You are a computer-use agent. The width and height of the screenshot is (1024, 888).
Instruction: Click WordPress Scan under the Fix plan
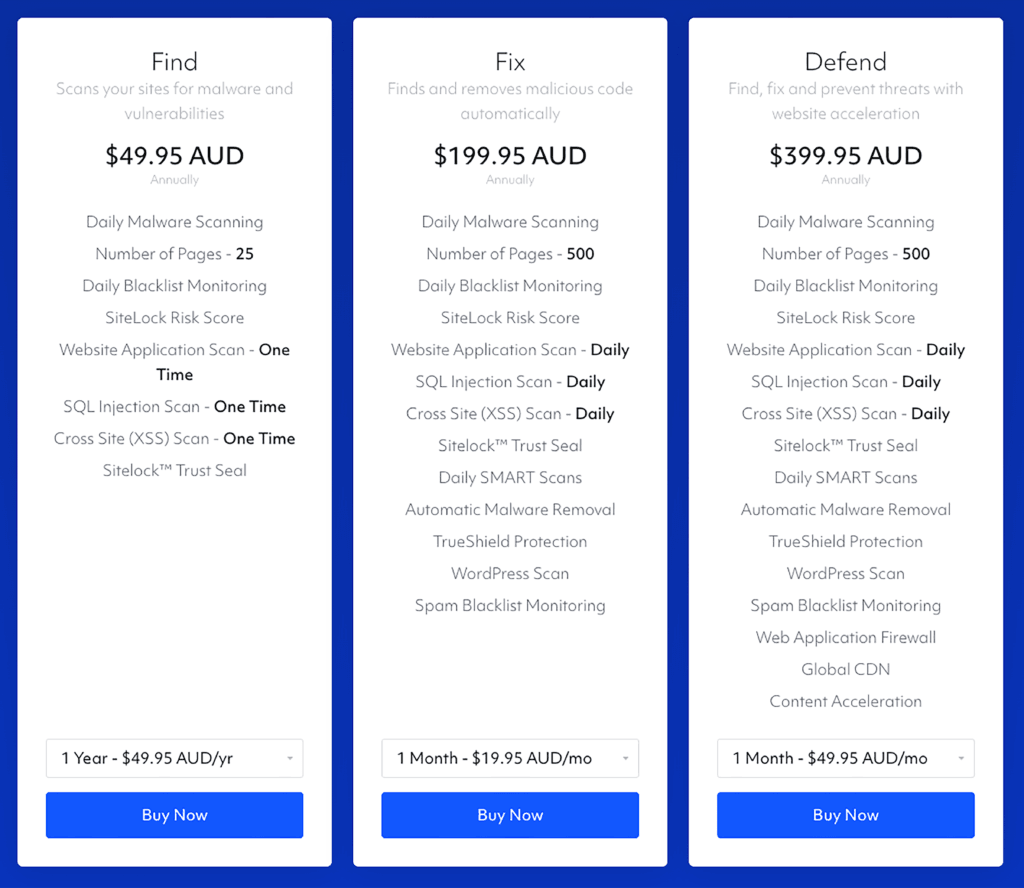(x=510, y=573)
